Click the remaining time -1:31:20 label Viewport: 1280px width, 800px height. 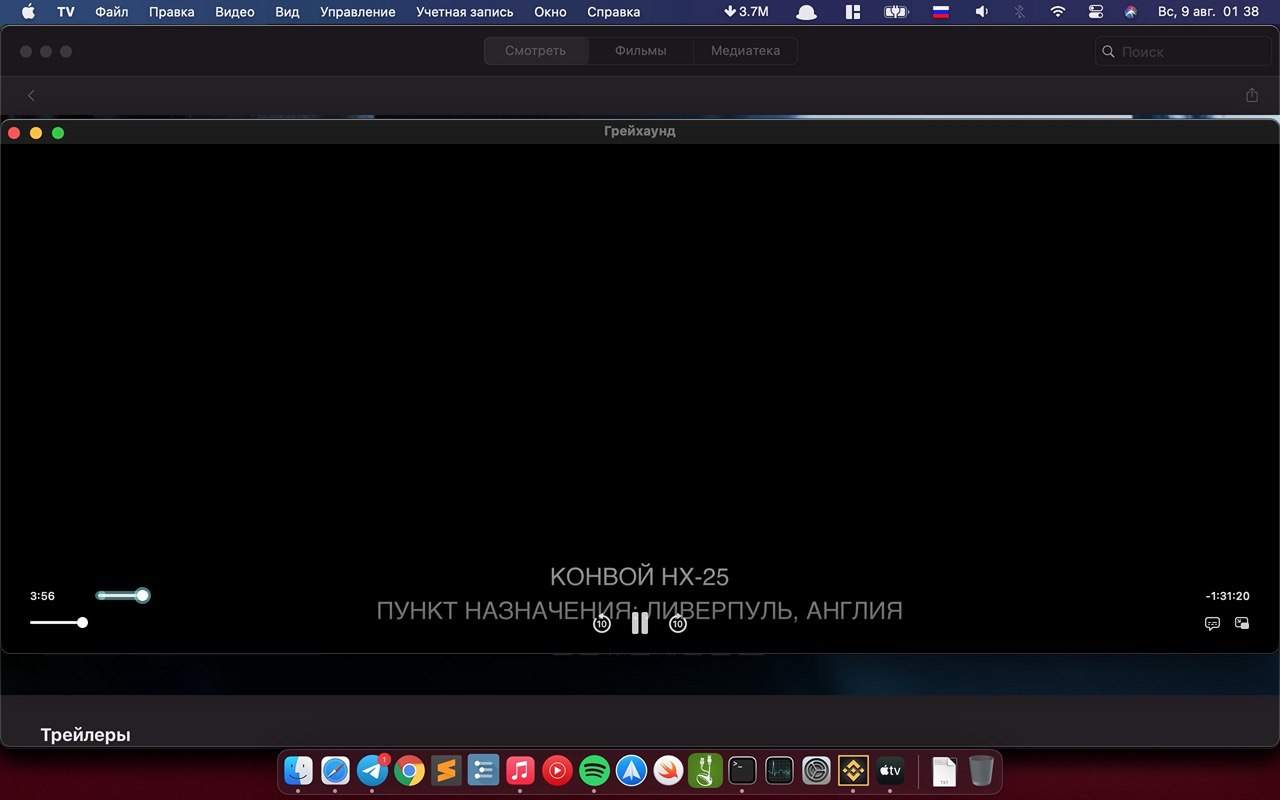pyautogui.click(x=1227, y=596)
